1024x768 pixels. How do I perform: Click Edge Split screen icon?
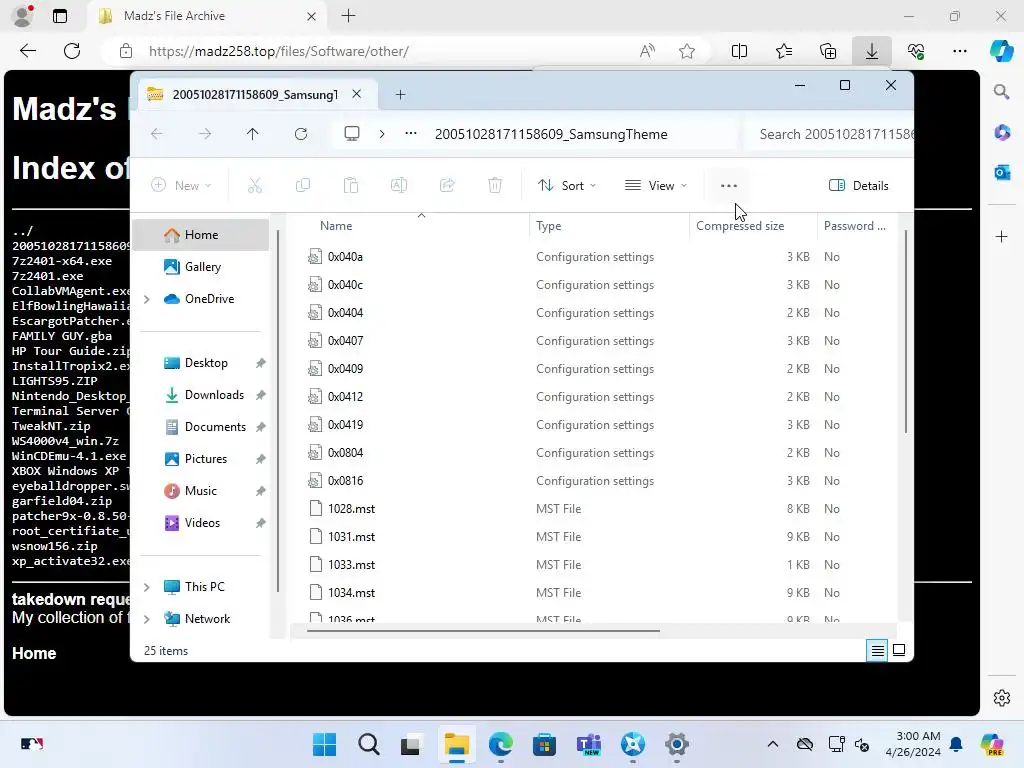[739, 51]
